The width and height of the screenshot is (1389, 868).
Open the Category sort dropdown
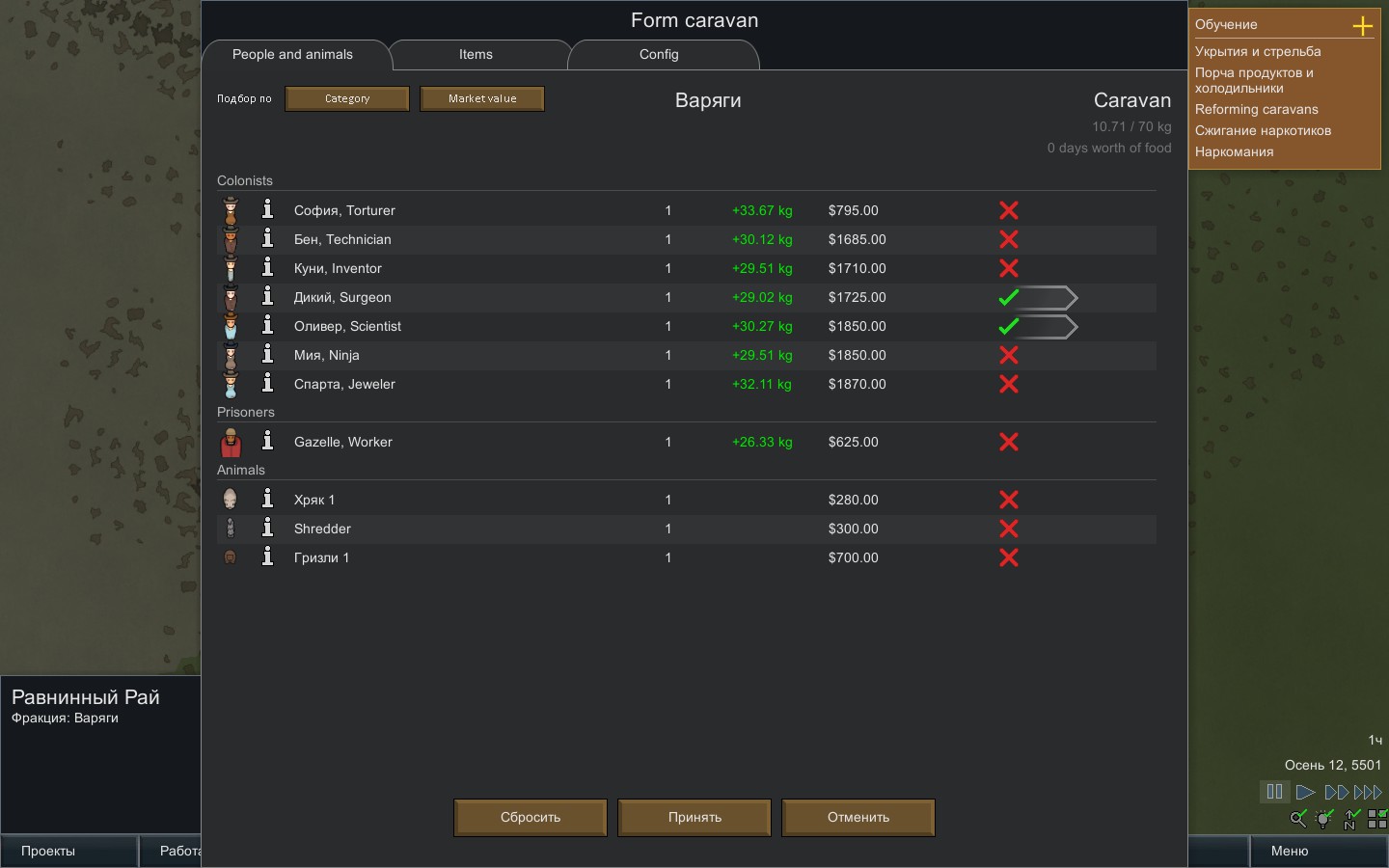click(347, 98)
